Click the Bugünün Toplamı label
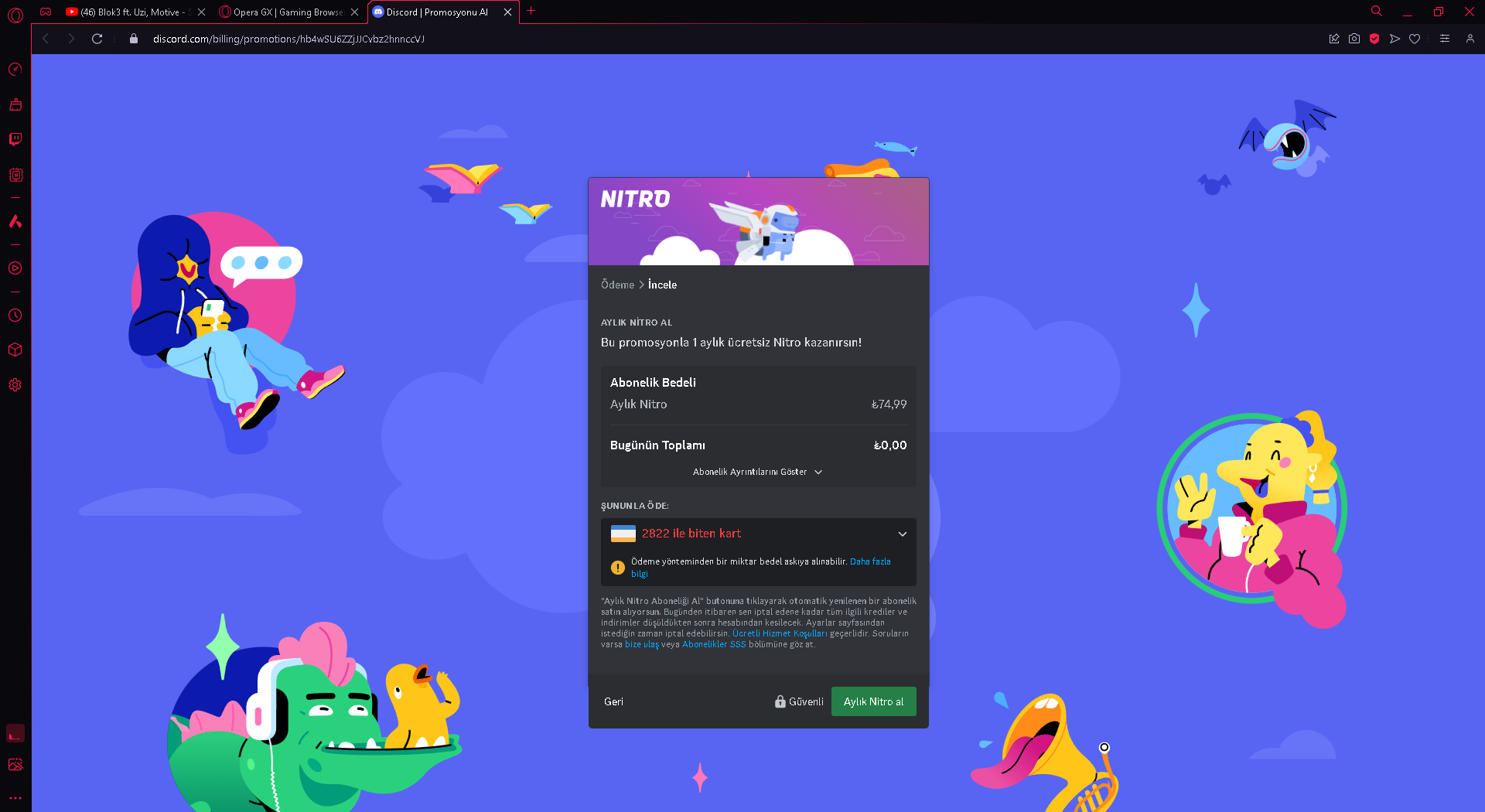1485x812 pixels. pos(657,445)
